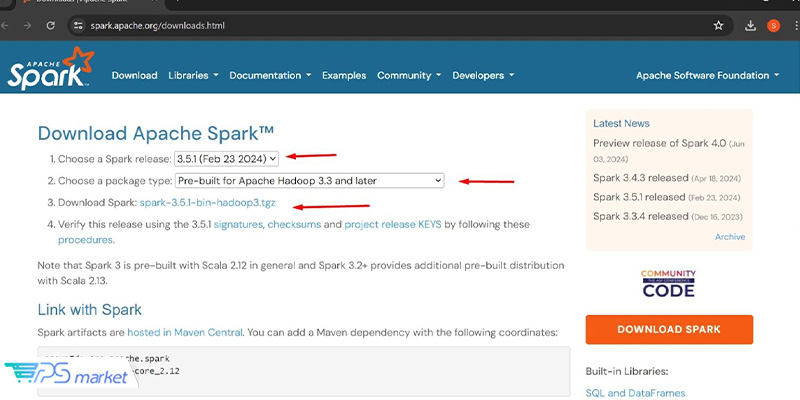Viewport: 800px width, 400px height.
Task: Click the Link with Spark heading
Action: [90, 310]
